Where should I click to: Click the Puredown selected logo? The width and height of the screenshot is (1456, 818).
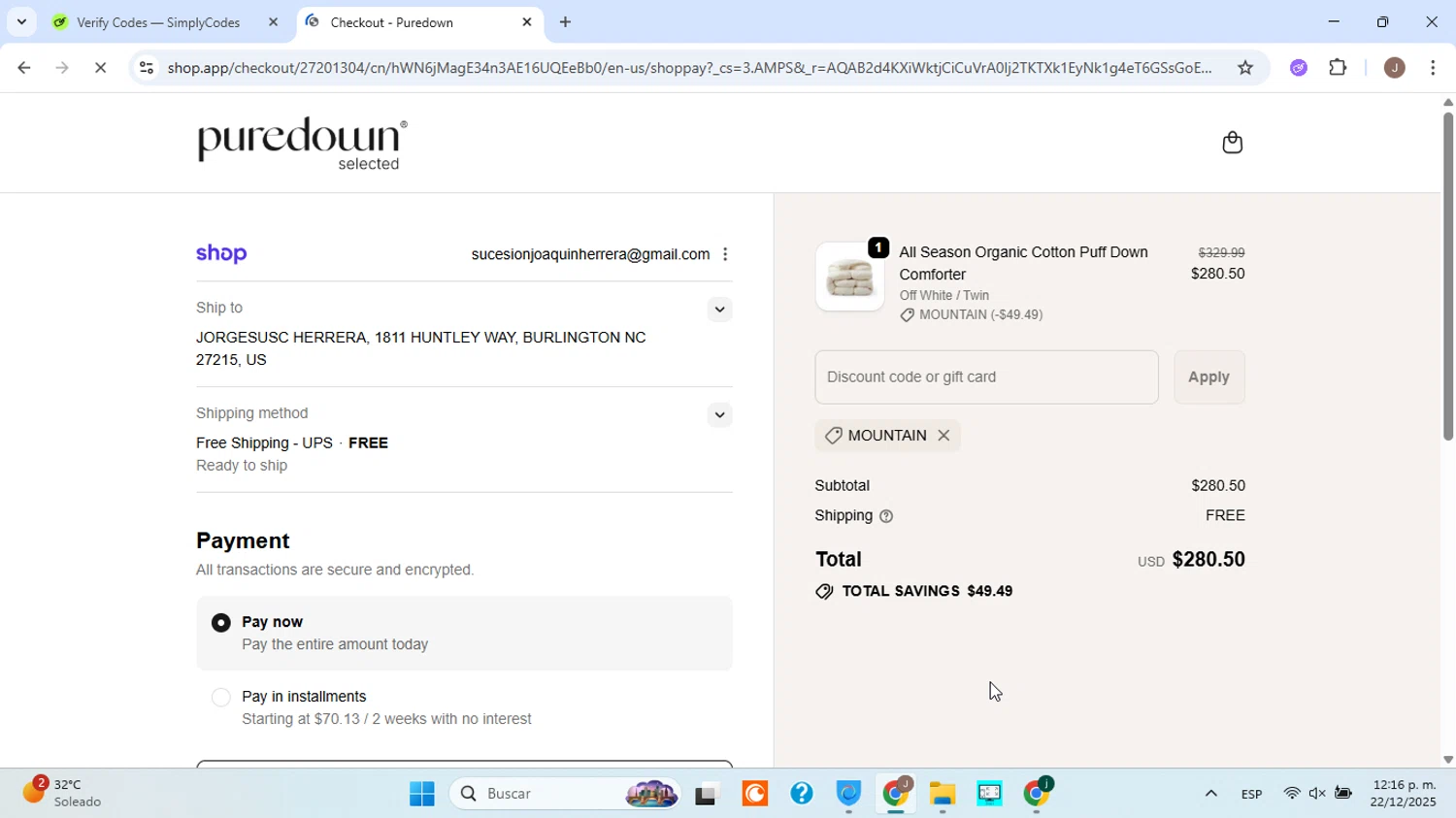coord(302,144)
